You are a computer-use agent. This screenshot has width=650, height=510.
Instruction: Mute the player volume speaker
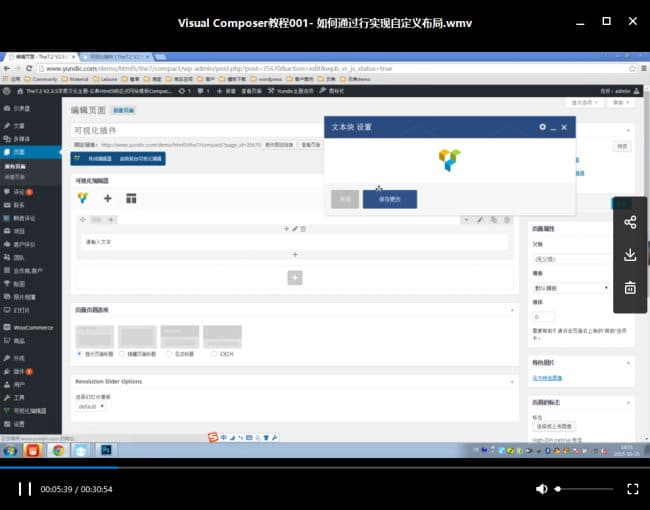[x=541, y=489]
